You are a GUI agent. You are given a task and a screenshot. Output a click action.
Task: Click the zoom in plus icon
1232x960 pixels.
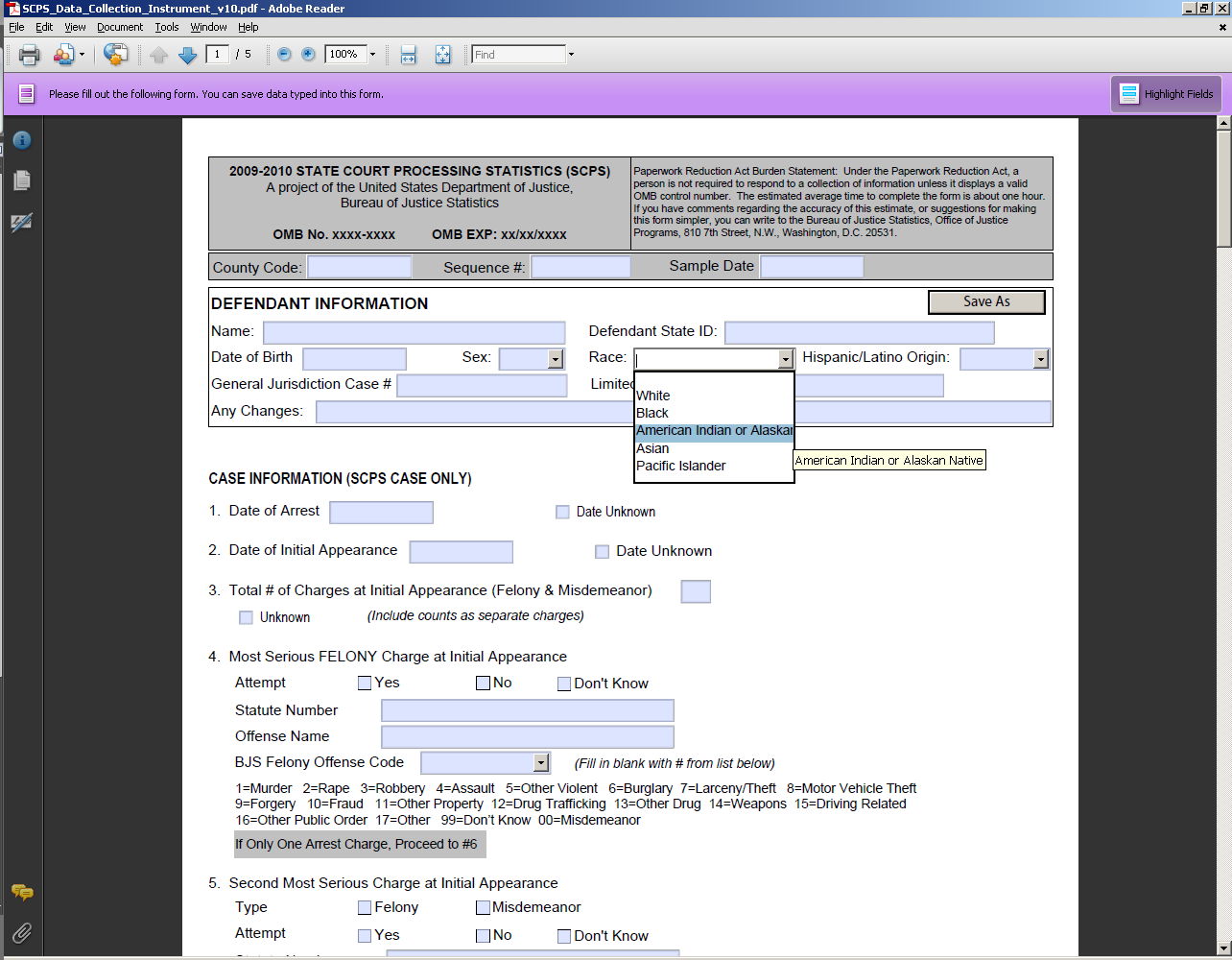coord(308,55)
